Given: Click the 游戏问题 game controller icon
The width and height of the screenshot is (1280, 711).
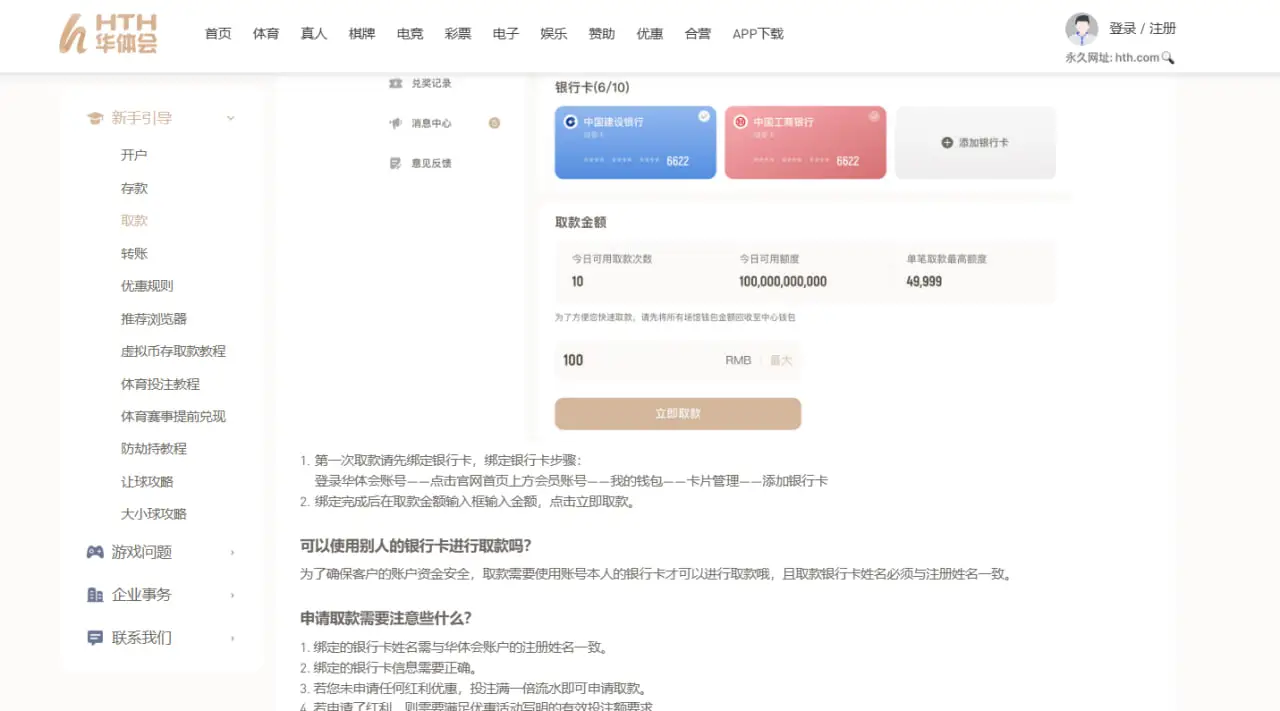Looking at the screenshot, I should 93,551.
